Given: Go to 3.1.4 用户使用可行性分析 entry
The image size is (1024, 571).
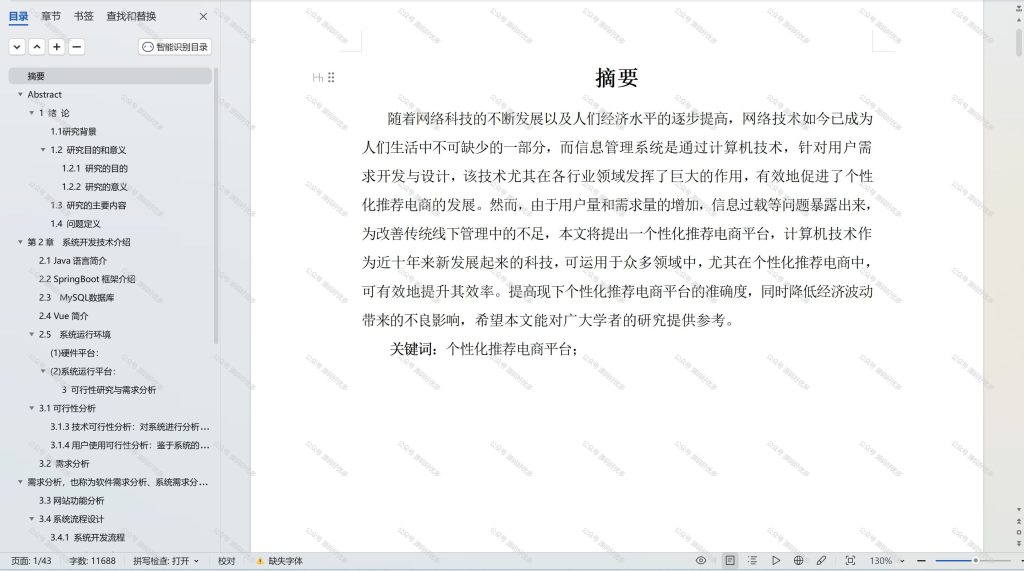Looking at the screenshot, I should (130, 445).
